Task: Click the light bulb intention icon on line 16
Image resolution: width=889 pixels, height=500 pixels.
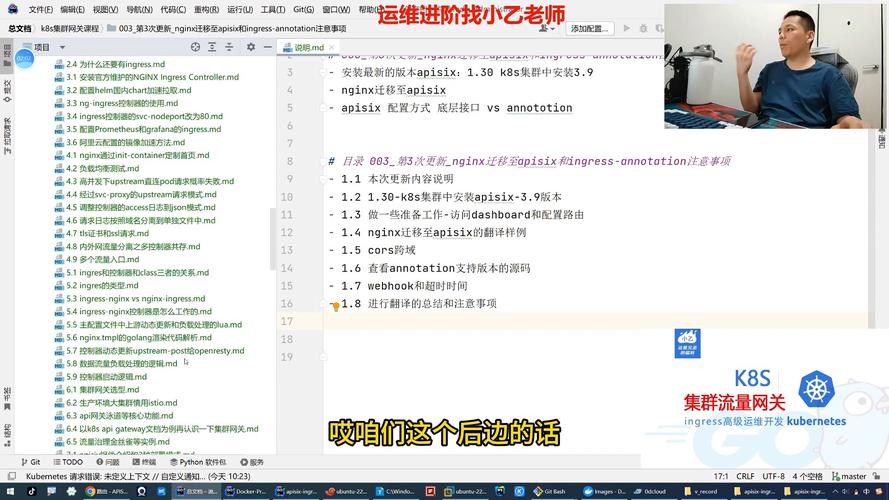Action: click(335, 307)
